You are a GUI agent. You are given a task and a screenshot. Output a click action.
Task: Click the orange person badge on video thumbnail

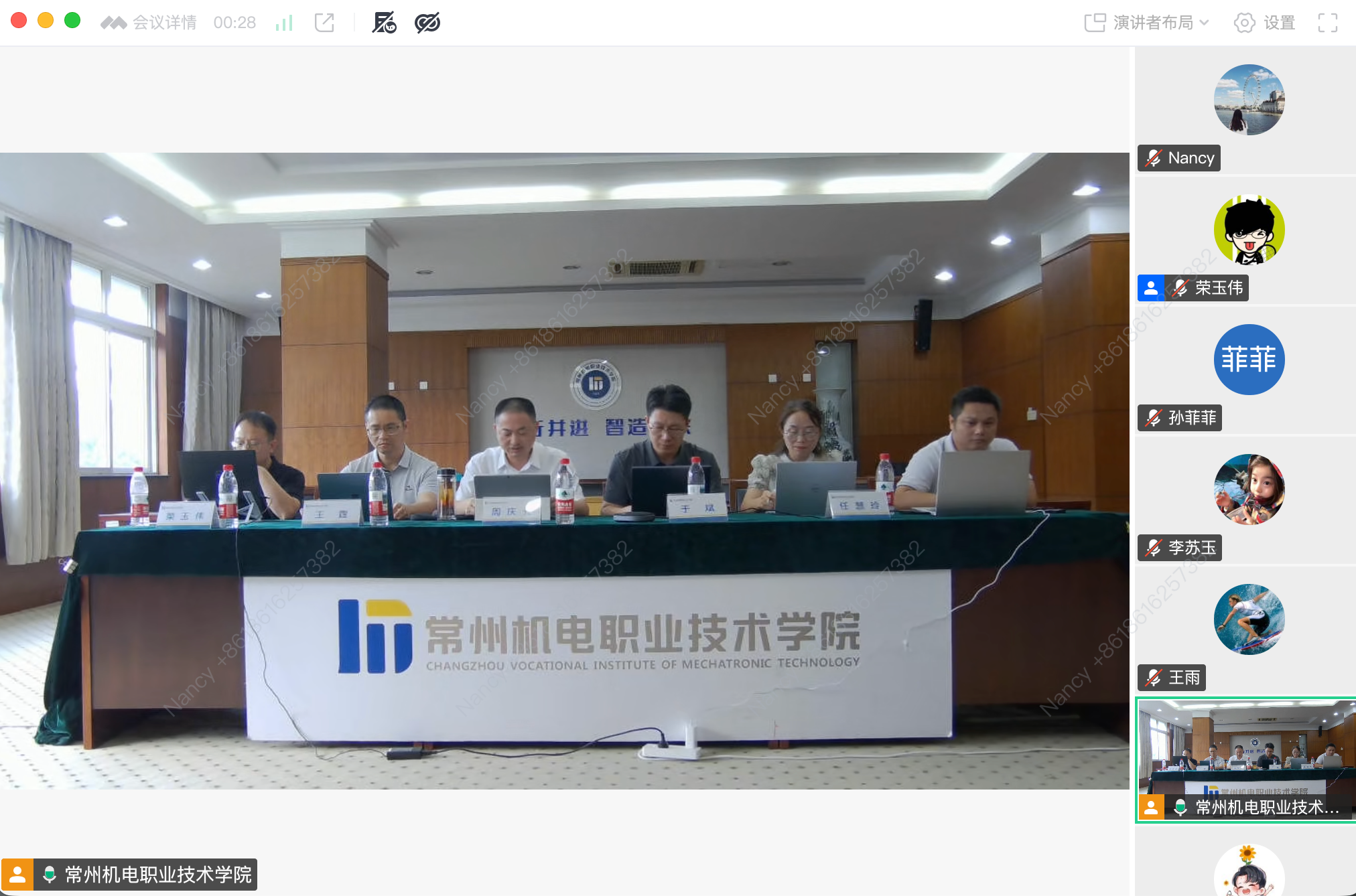point(1151,807)
